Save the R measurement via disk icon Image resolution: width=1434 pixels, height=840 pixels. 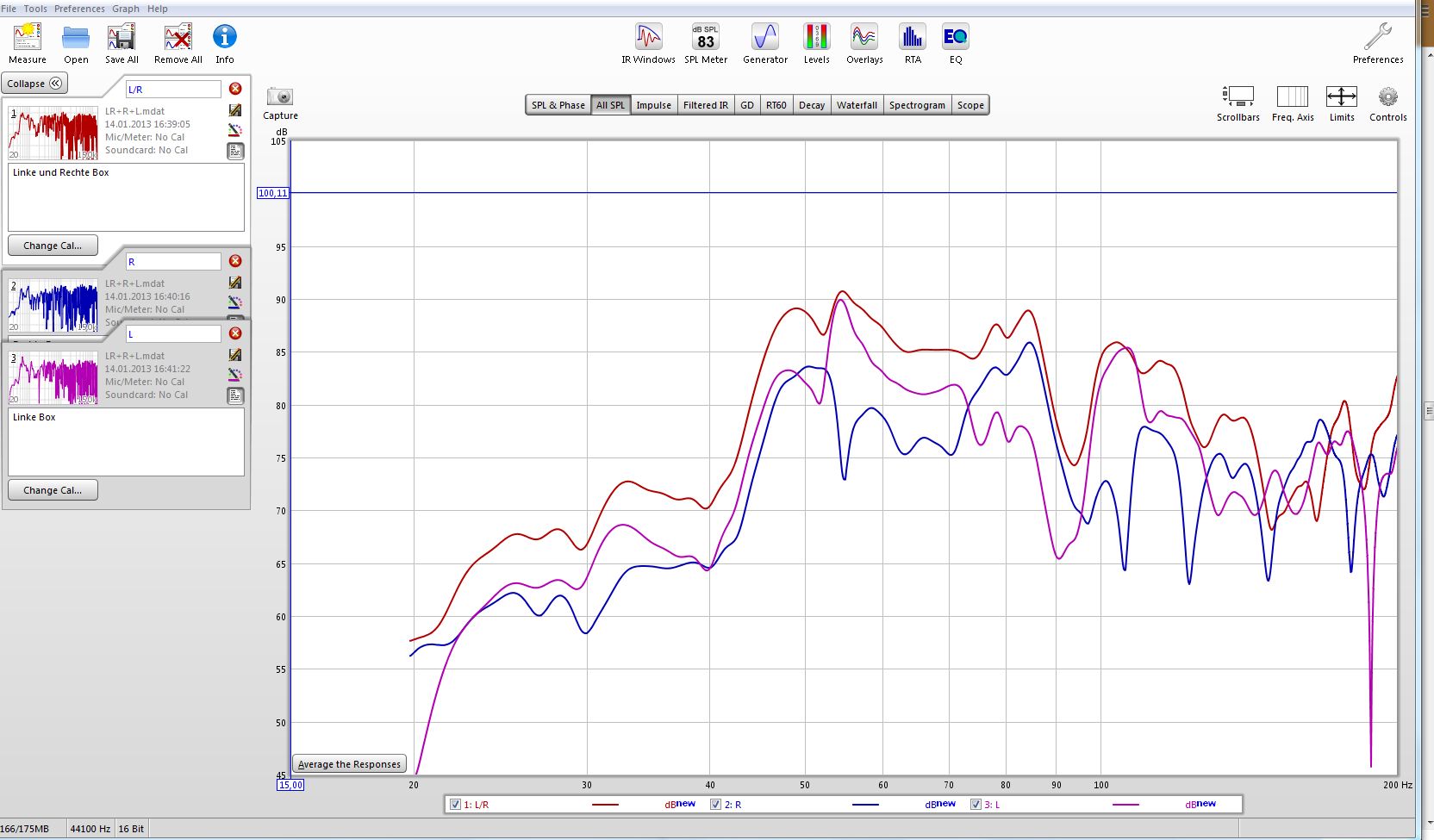[x=235, y=283]
